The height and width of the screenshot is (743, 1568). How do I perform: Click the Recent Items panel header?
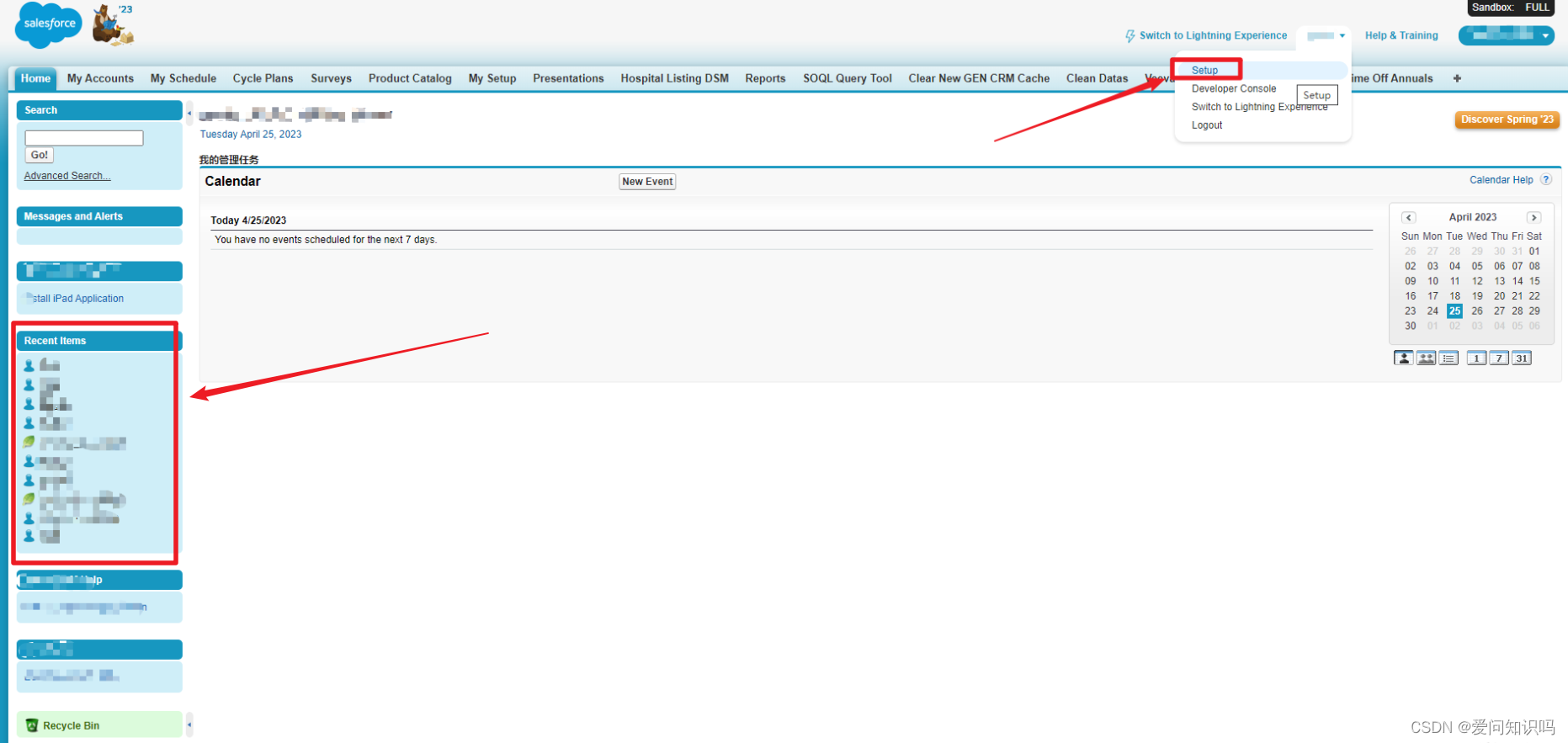tap(99, 341)
